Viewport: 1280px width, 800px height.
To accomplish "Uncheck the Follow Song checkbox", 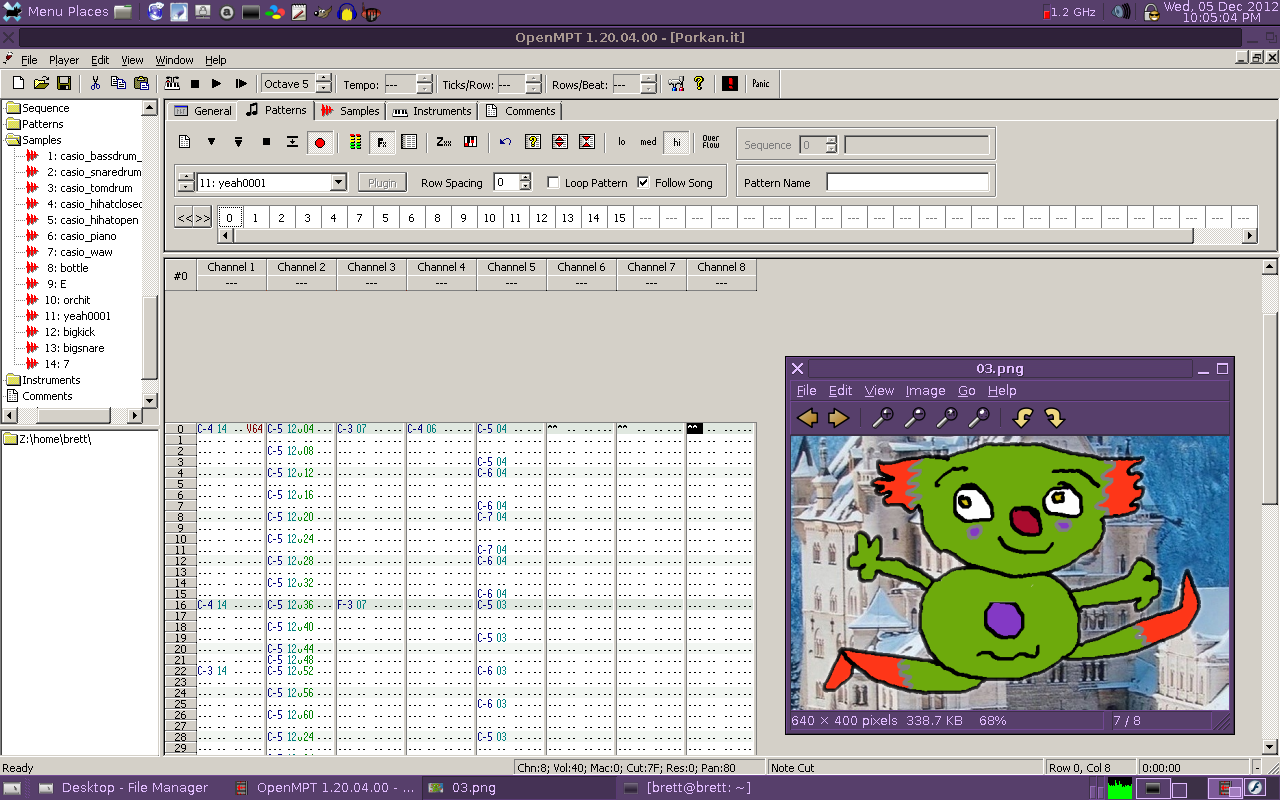I will (x=643, y=183).
